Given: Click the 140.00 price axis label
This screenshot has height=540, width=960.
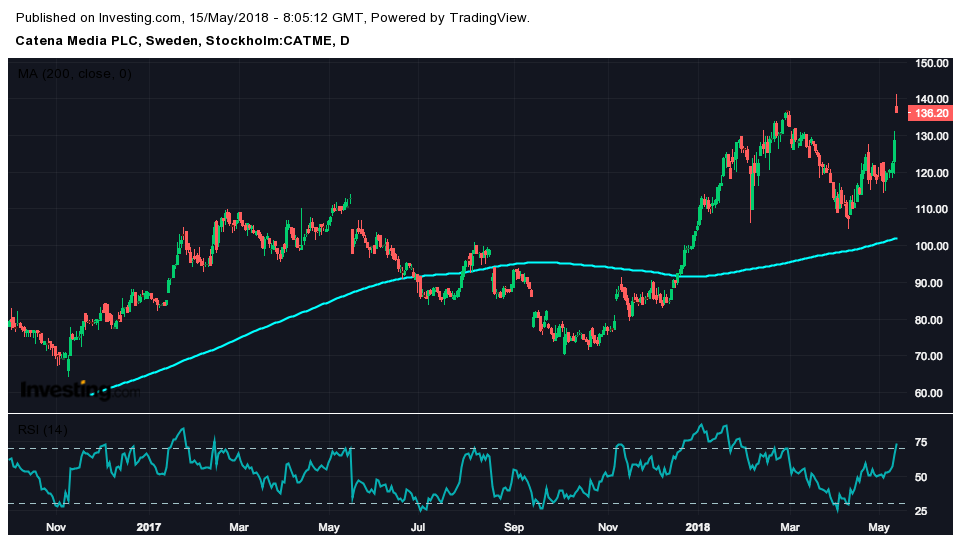Looking at the screenshot, I should click(x=932, y=99).
